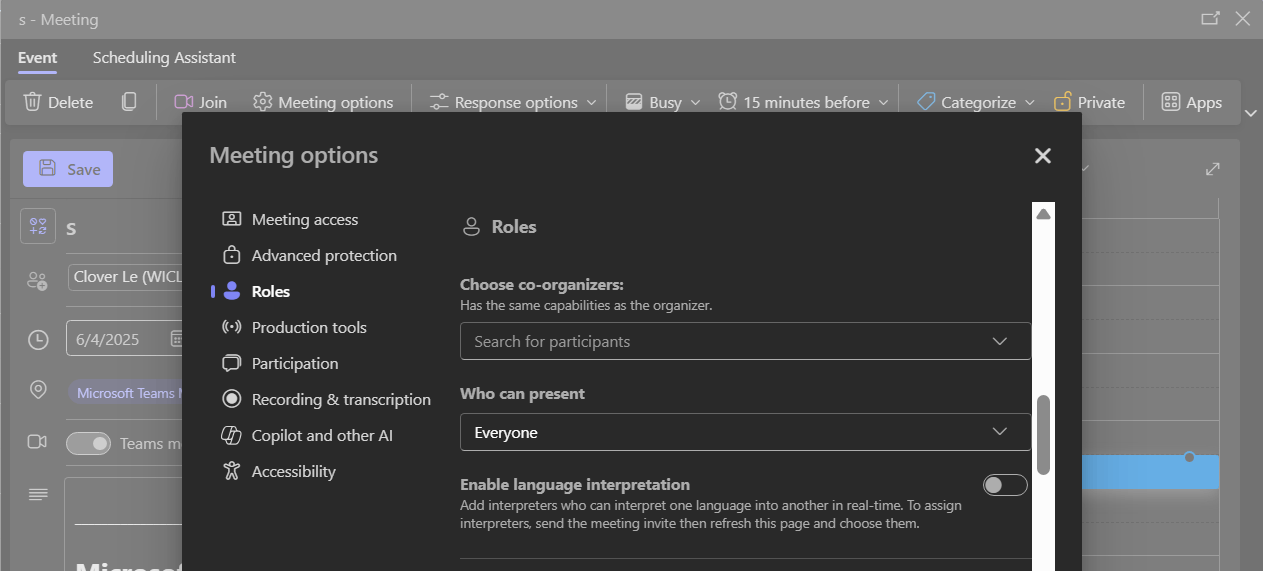Expand the 15 minutes before chevron
This screenshot has width=1263, height=571.
click(x=883, y=102)
